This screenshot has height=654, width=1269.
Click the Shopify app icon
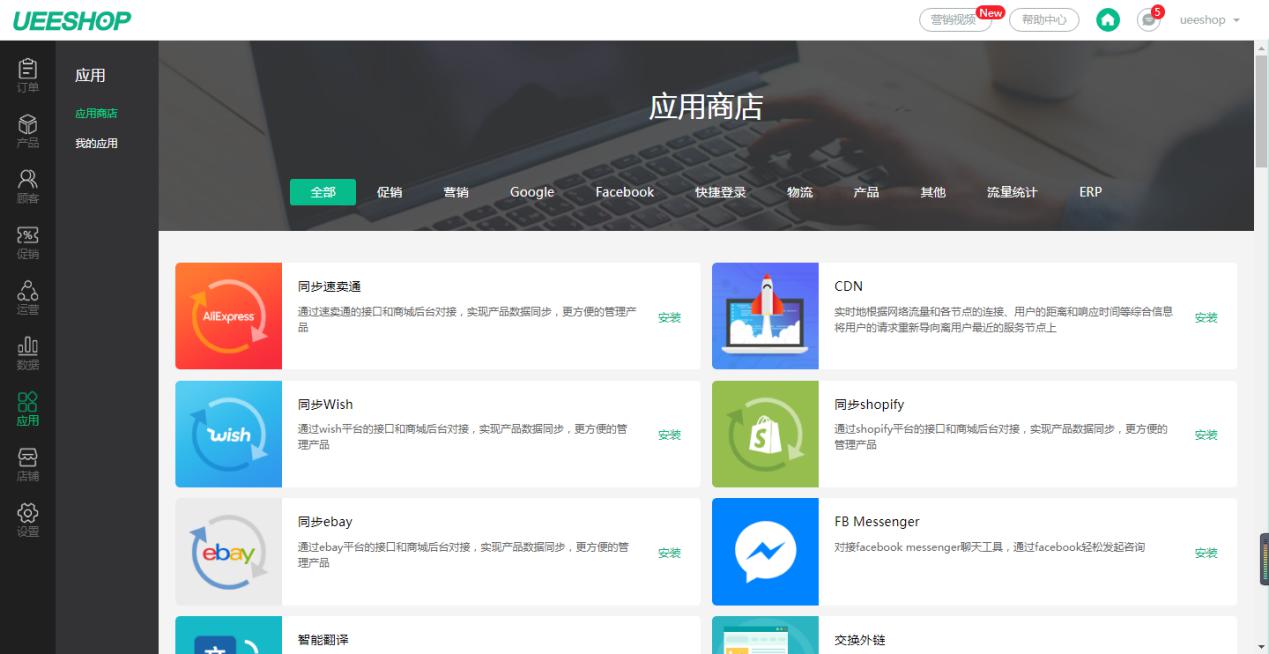pyautogui.click(x=765, y=434)
